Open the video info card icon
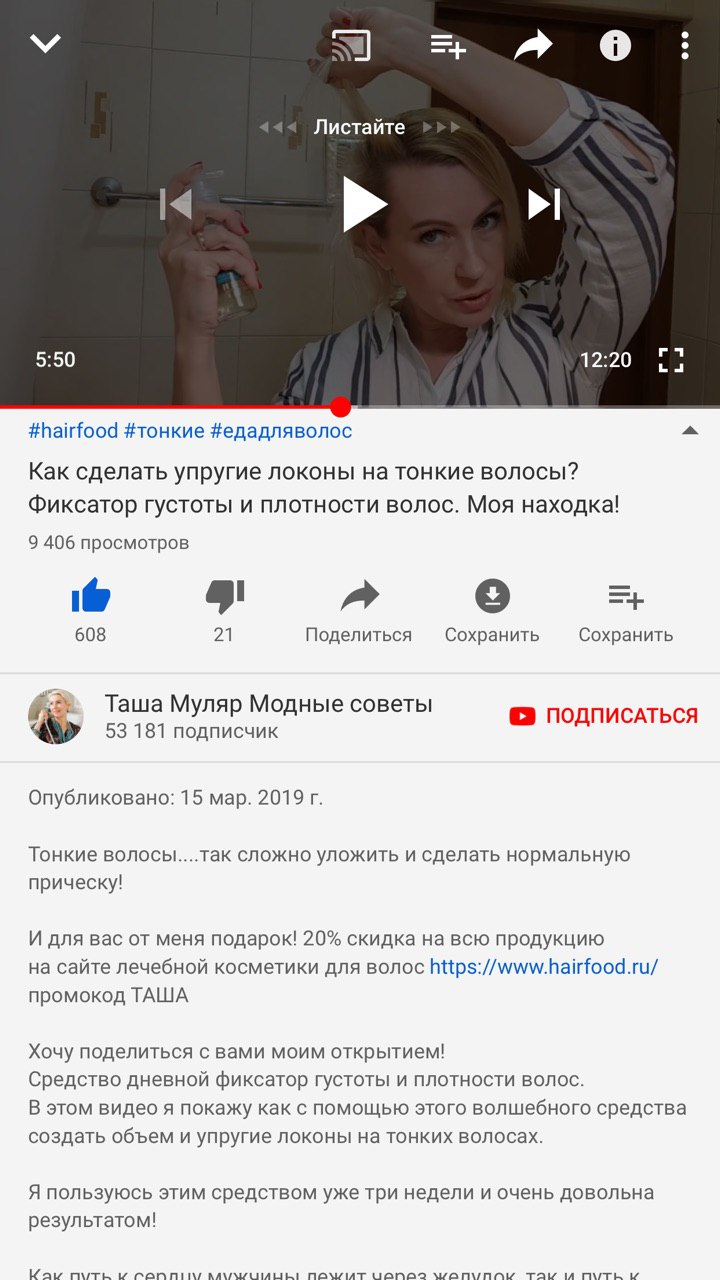The width and height of the screenshot is (720, 1280). (x=615, y=45)
